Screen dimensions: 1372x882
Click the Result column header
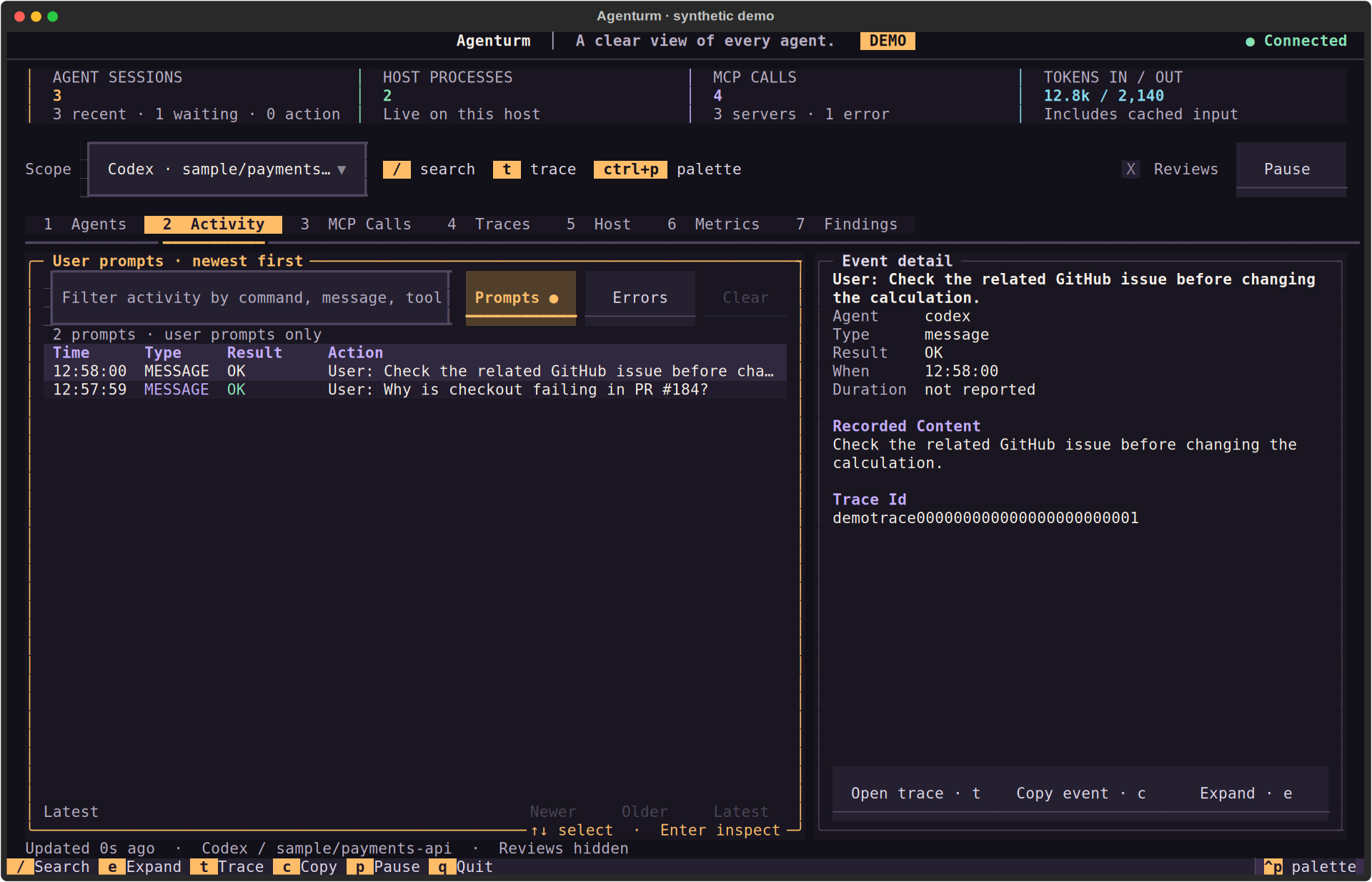click(254, 353)
